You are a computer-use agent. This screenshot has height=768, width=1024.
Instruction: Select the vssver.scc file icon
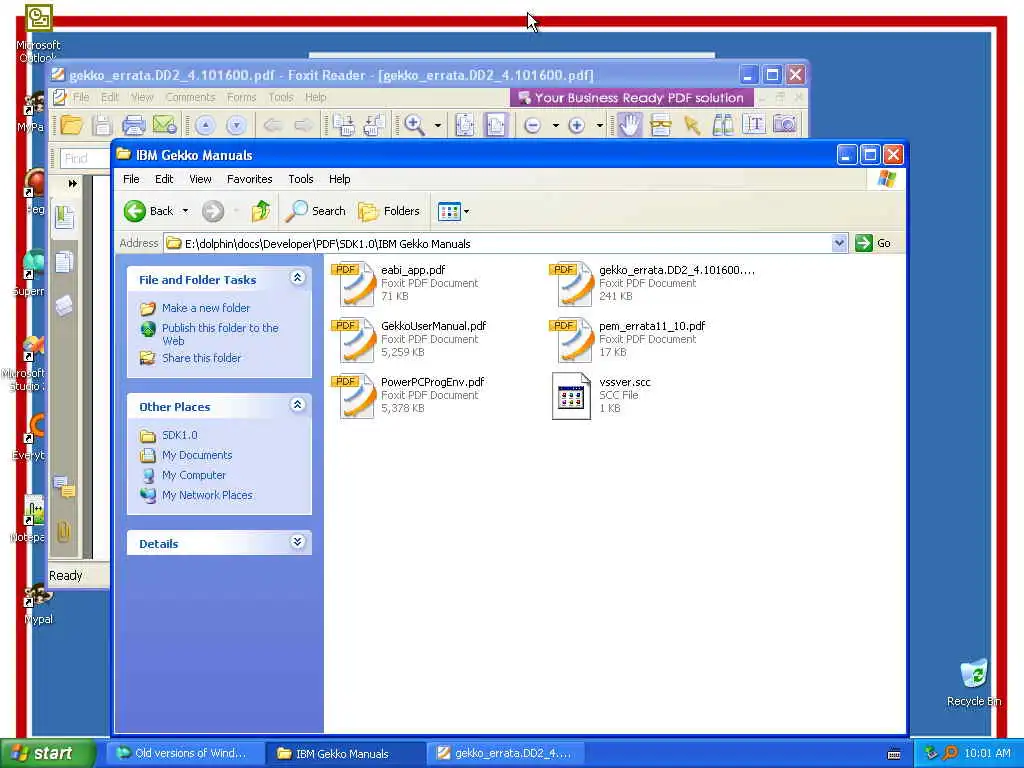pyautogui.click(x=571, y=396)
